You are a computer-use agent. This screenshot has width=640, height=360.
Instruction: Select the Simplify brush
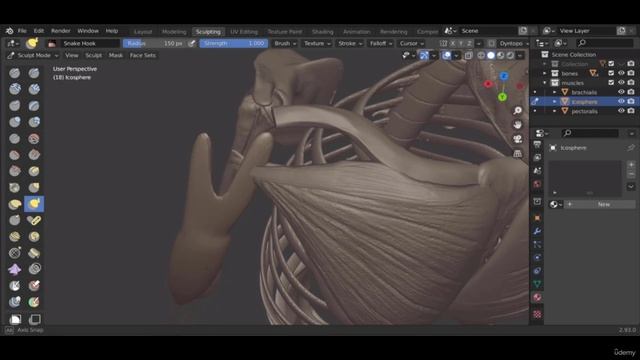(34, 269)
